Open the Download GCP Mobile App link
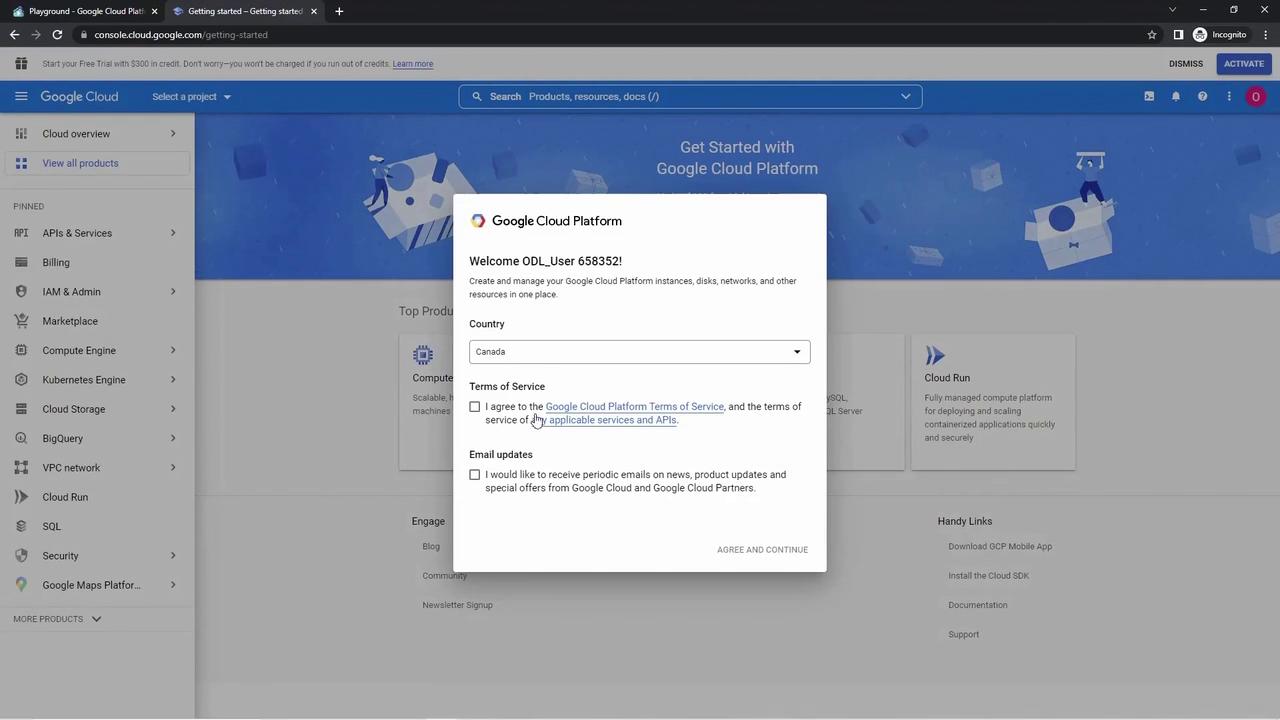 [x=1000, y=547]
